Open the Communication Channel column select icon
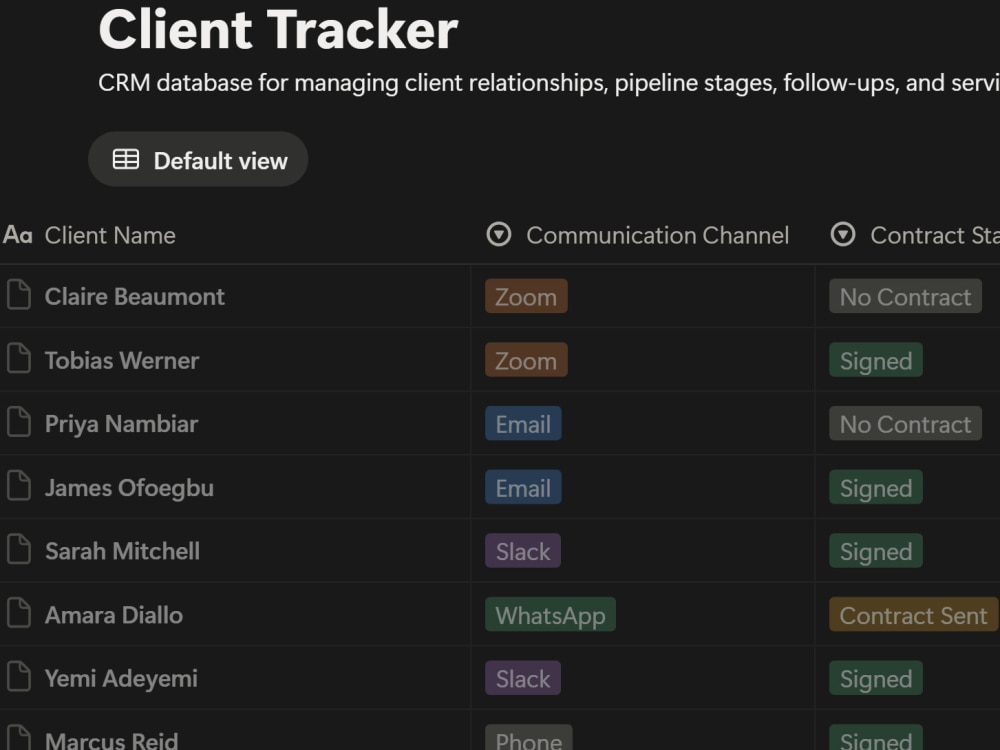 (499, 235)
